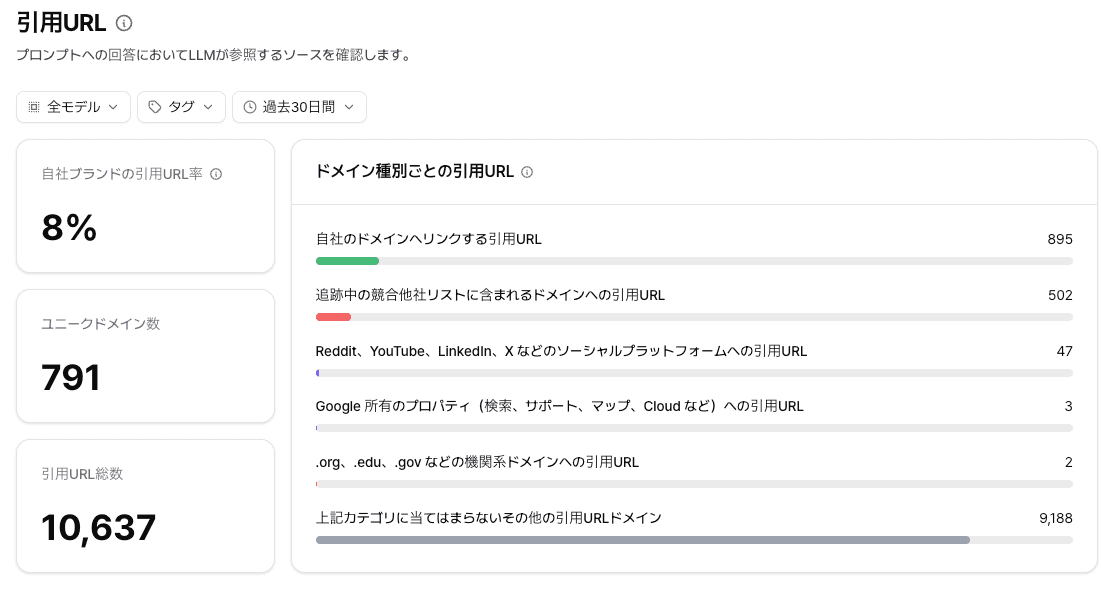Click 上記カテゴリに当てはまらない row label
The width and height of the screenshot is (1101, 589).
coord(489,517)
